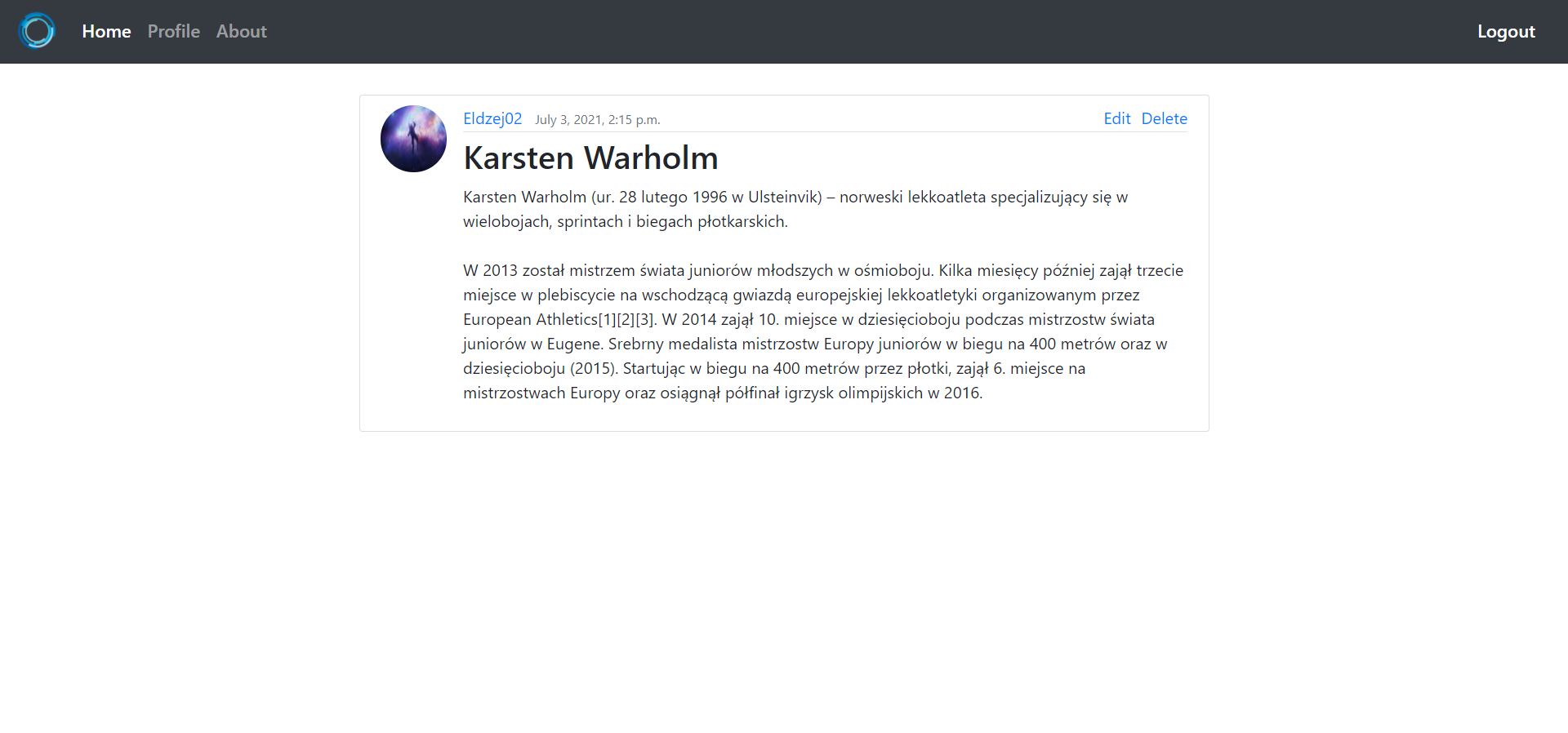Image resolution: width=1568 pixels, height=733 pixels.
Task: Delete the Karsten Warholm post
Action: pyautogui.click(x=1164, y=118)
